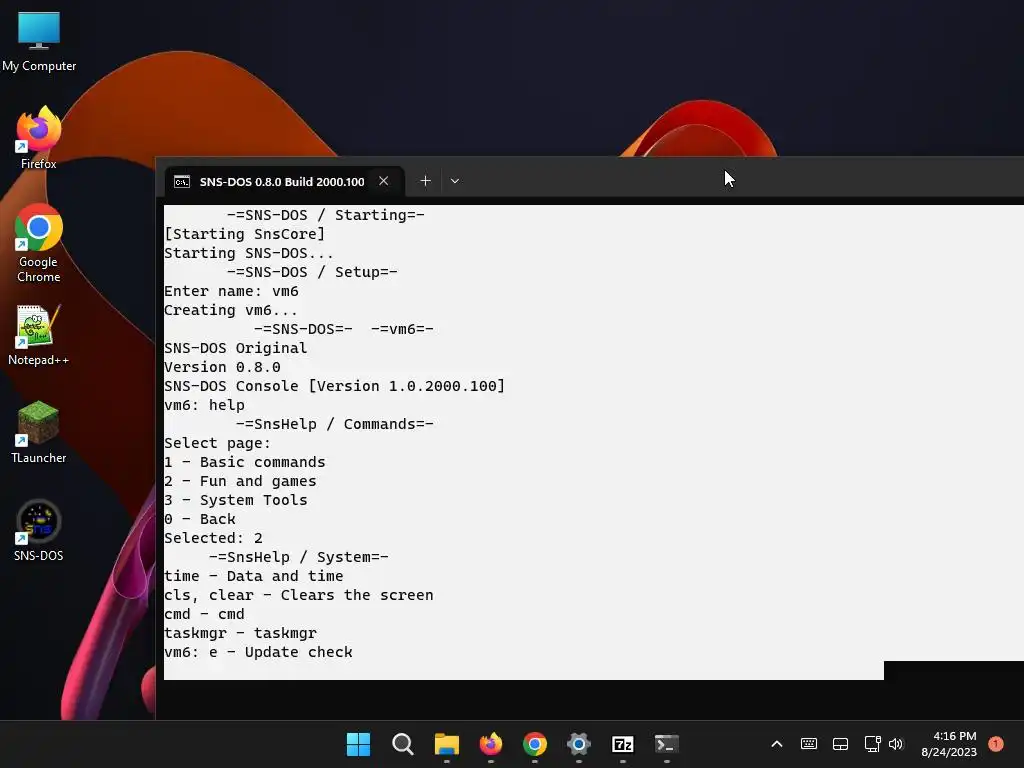Open Settings gear in taskbar
Screen dimensions: 1024x768
pyautogui.click(x=579, y=744)
